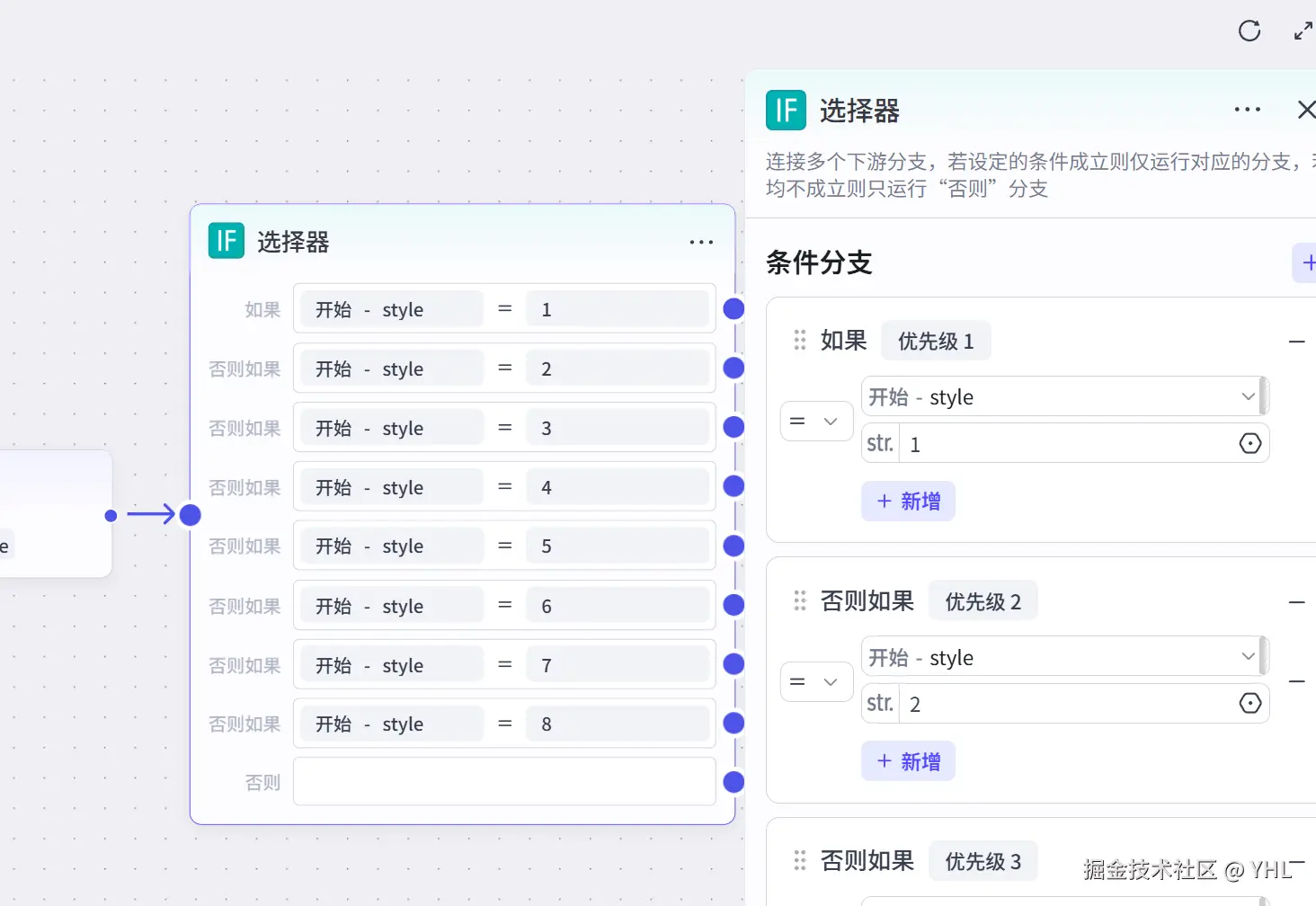1316x906 pixels.
Task: Open the three-dot menu on 选择器 node
Action: tap(701, 242)
